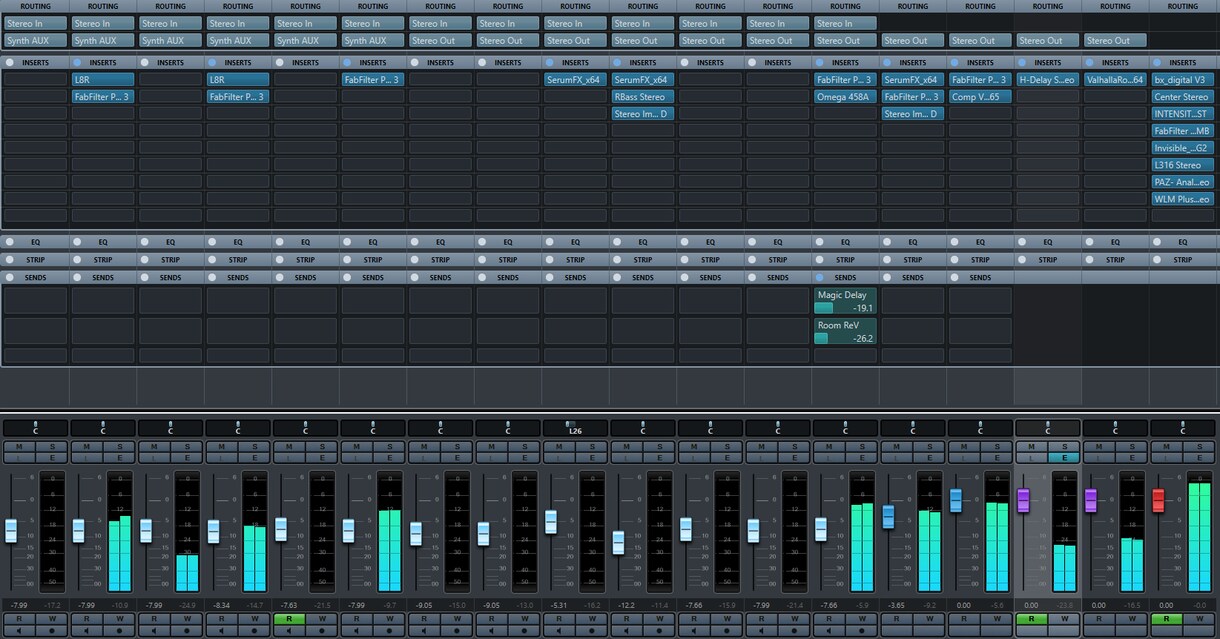
Task: Mute the channel with fader value -8.34
Action: tap(220, 446)
